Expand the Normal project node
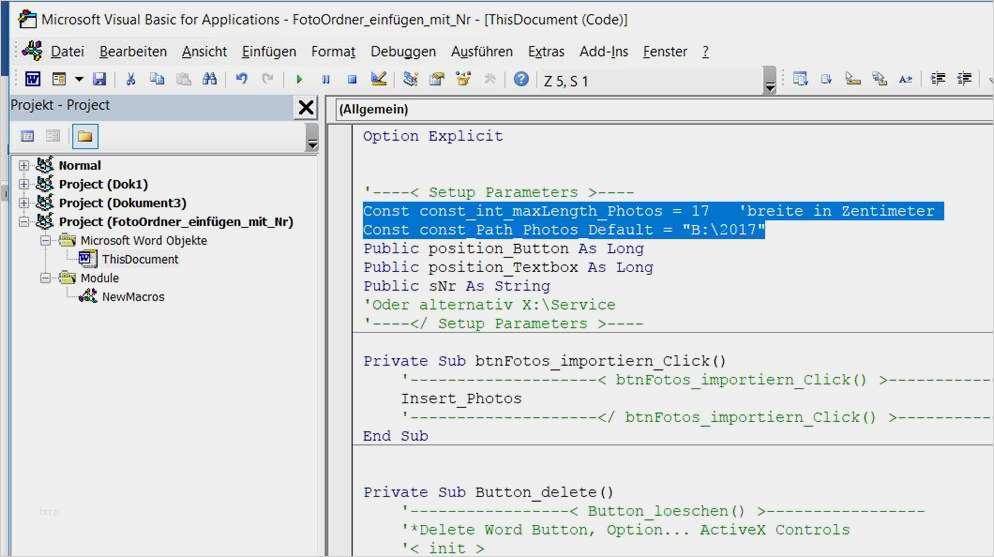 [x=24, y=166]
